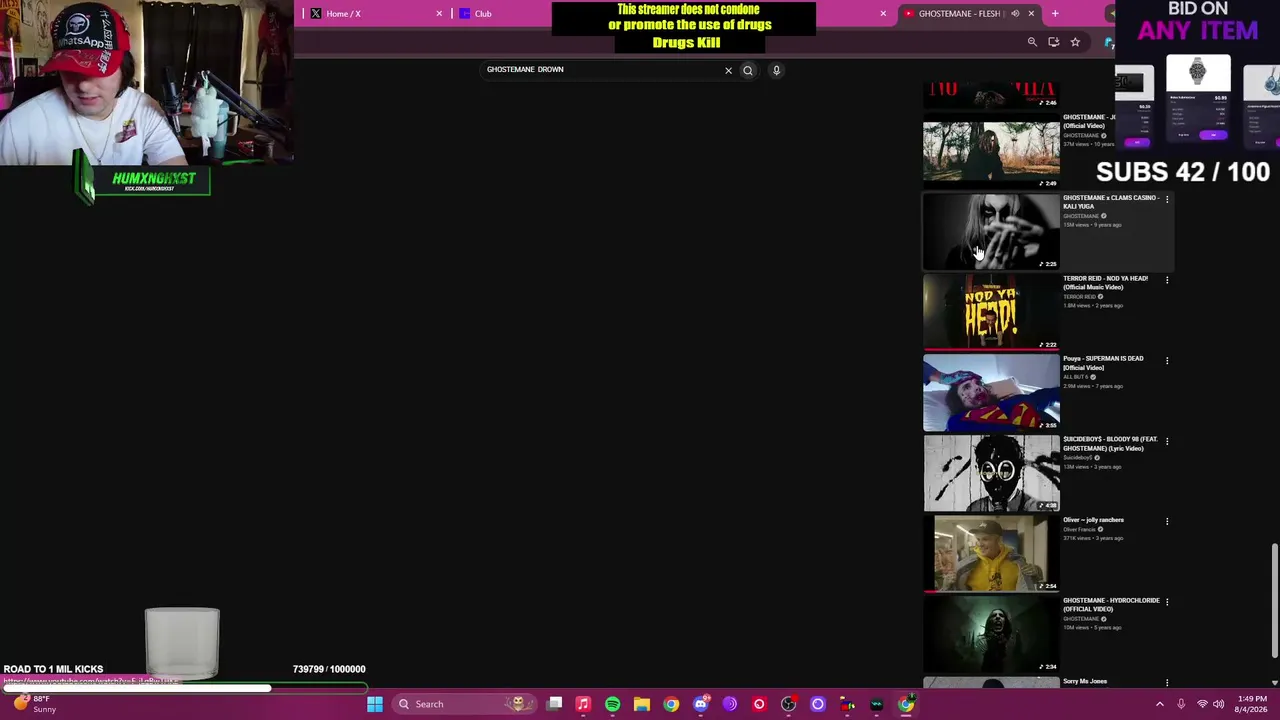Click the YouTube search field with GHOSTEMANE DROWN
Screen dimensions: 1280x720
tap(600, 70)
